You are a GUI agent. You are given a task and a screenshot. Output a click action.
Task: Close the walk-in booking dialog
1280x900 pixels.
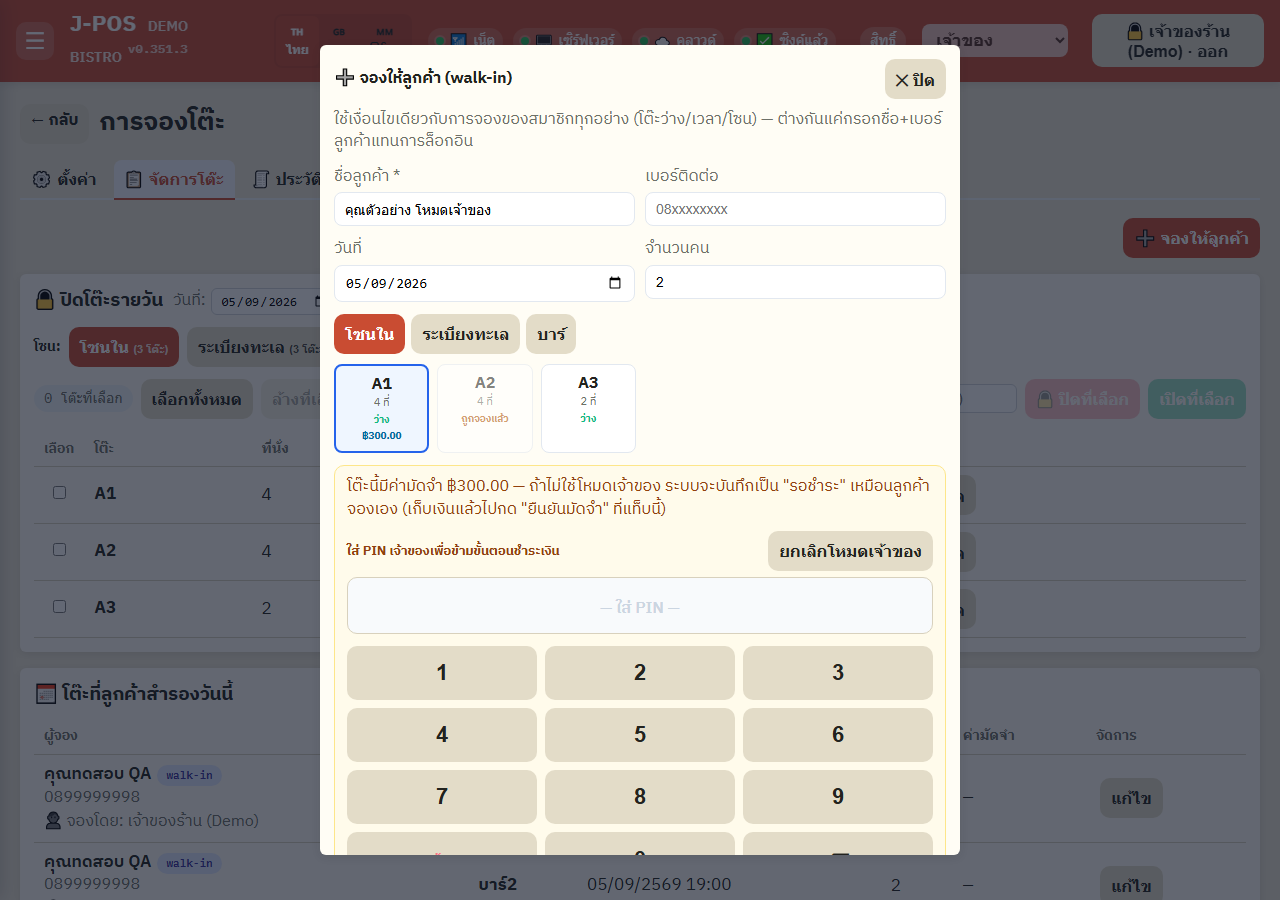[x=915, y=80]
